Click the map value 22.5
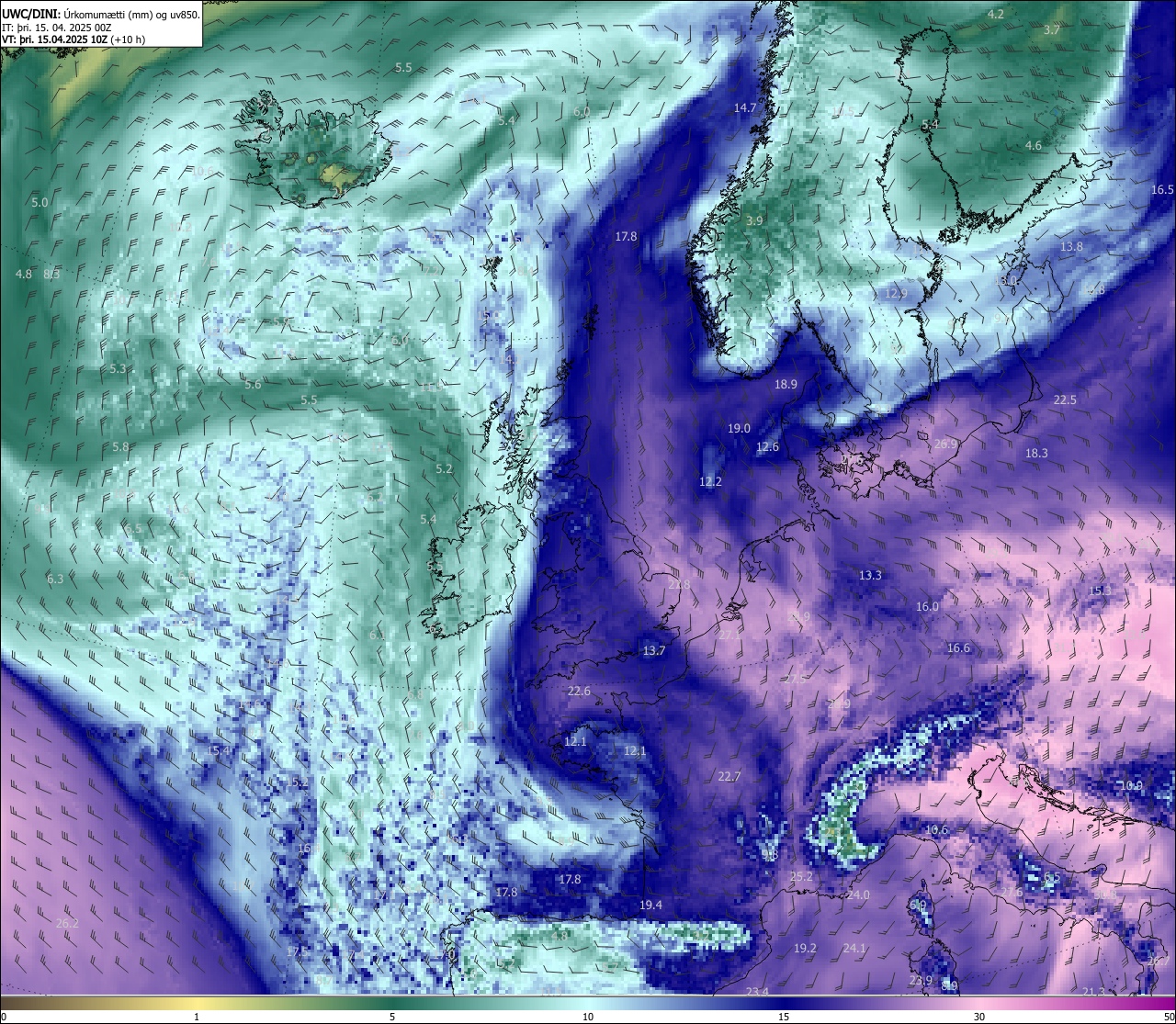The width and height of the screenshot is (1176, 1024). pyautogui.click(x=1064, y=399)
